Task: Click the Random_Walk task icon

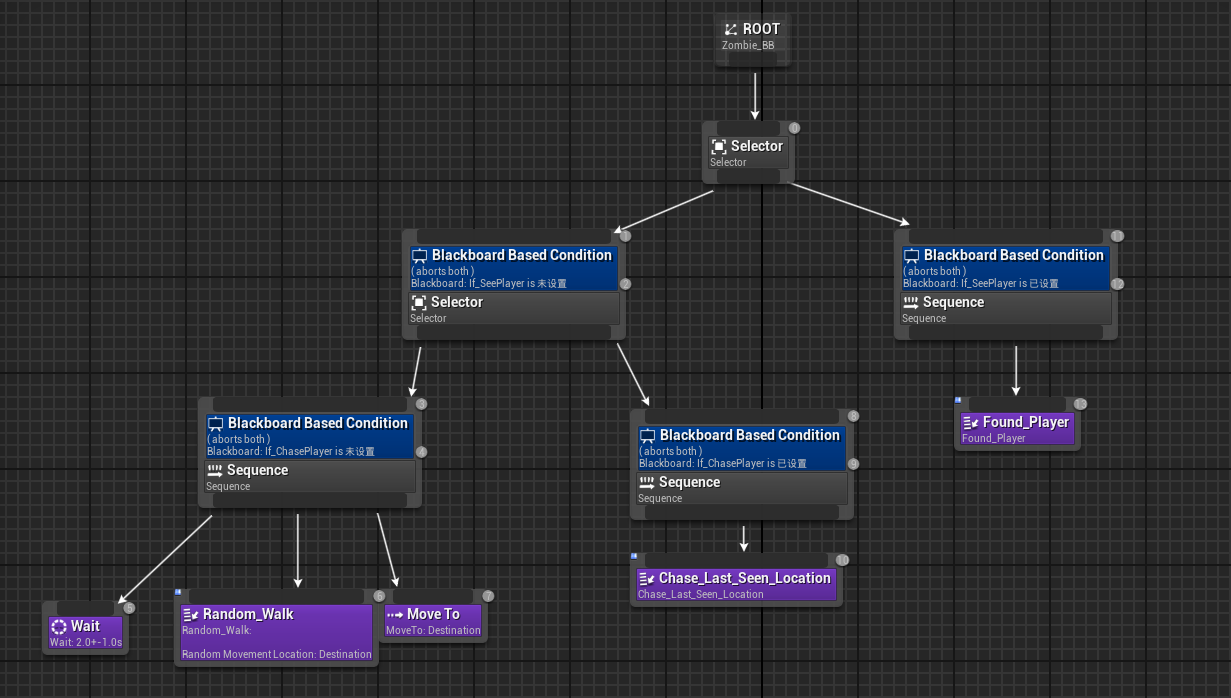Action: pos(190,614)
